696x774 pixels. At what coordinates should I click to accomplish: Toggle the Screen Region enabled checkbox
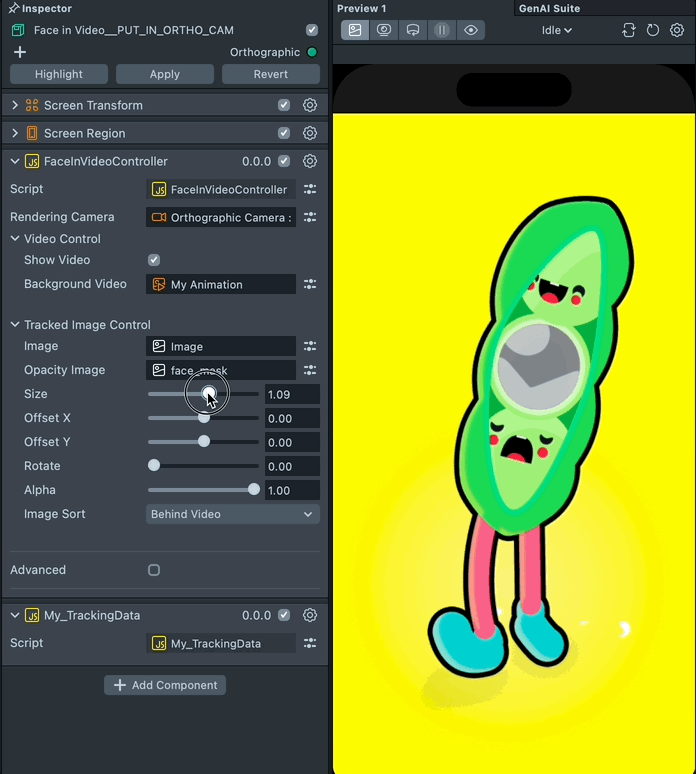tap(284, 133)
